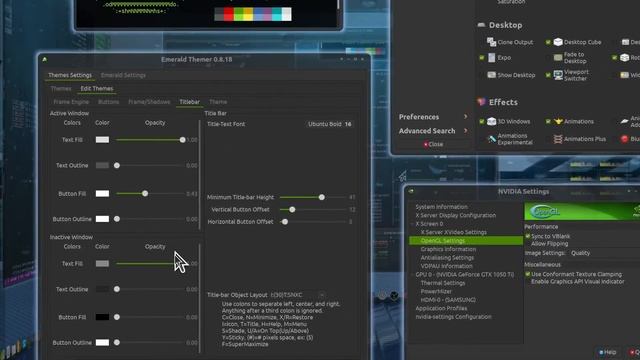Open the Edit Themes sub-tab
Screen dimensions: 640x360
tap(97, 89)
